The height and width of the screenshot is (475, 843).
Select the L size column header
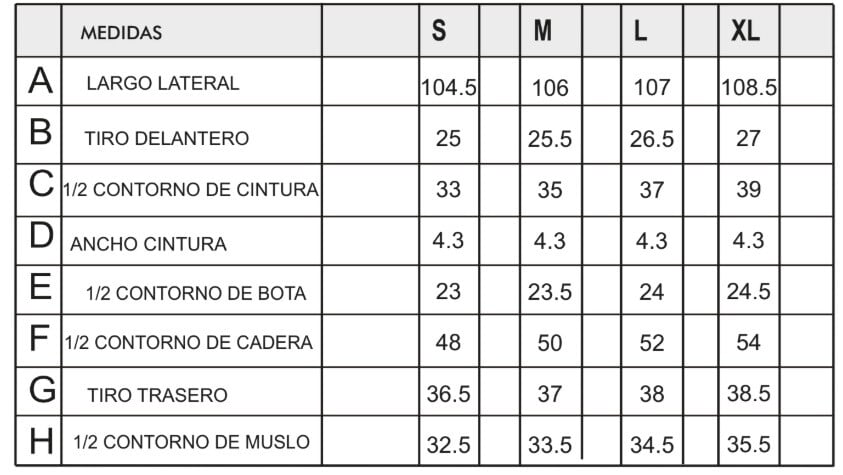pos(640,31)
